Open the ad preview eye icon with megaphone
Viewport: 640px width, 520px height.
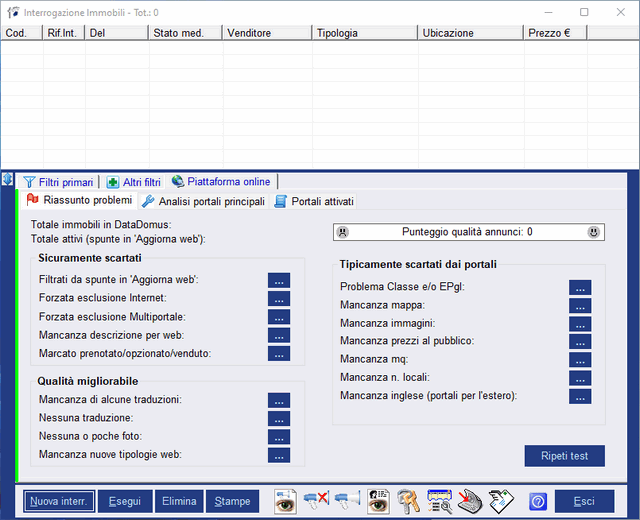pos(285,501)
